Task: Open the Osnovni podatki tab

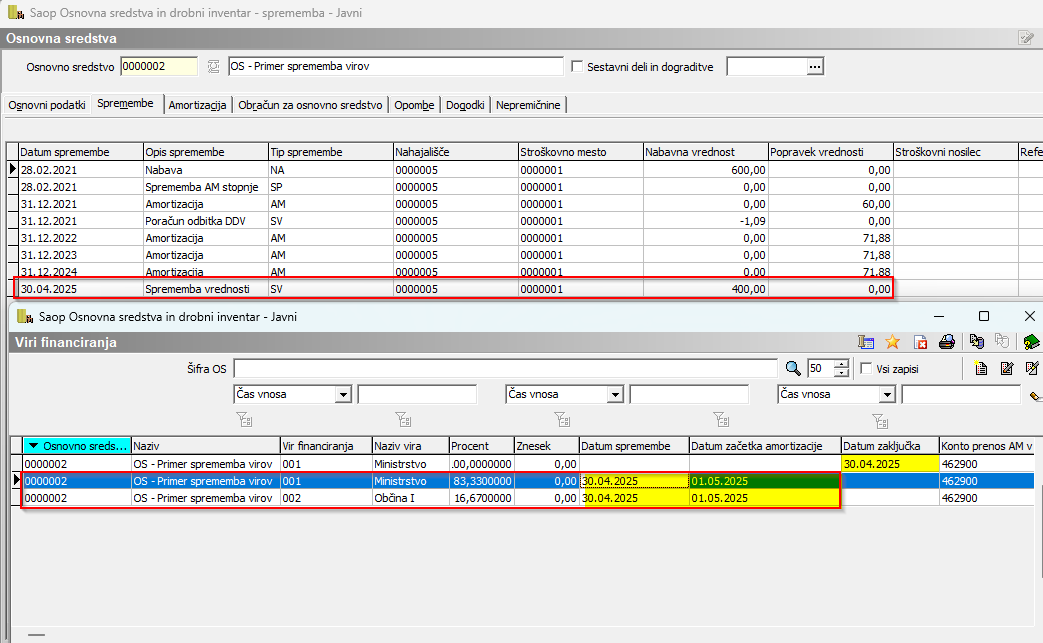Action: click(x=48, y=105)
